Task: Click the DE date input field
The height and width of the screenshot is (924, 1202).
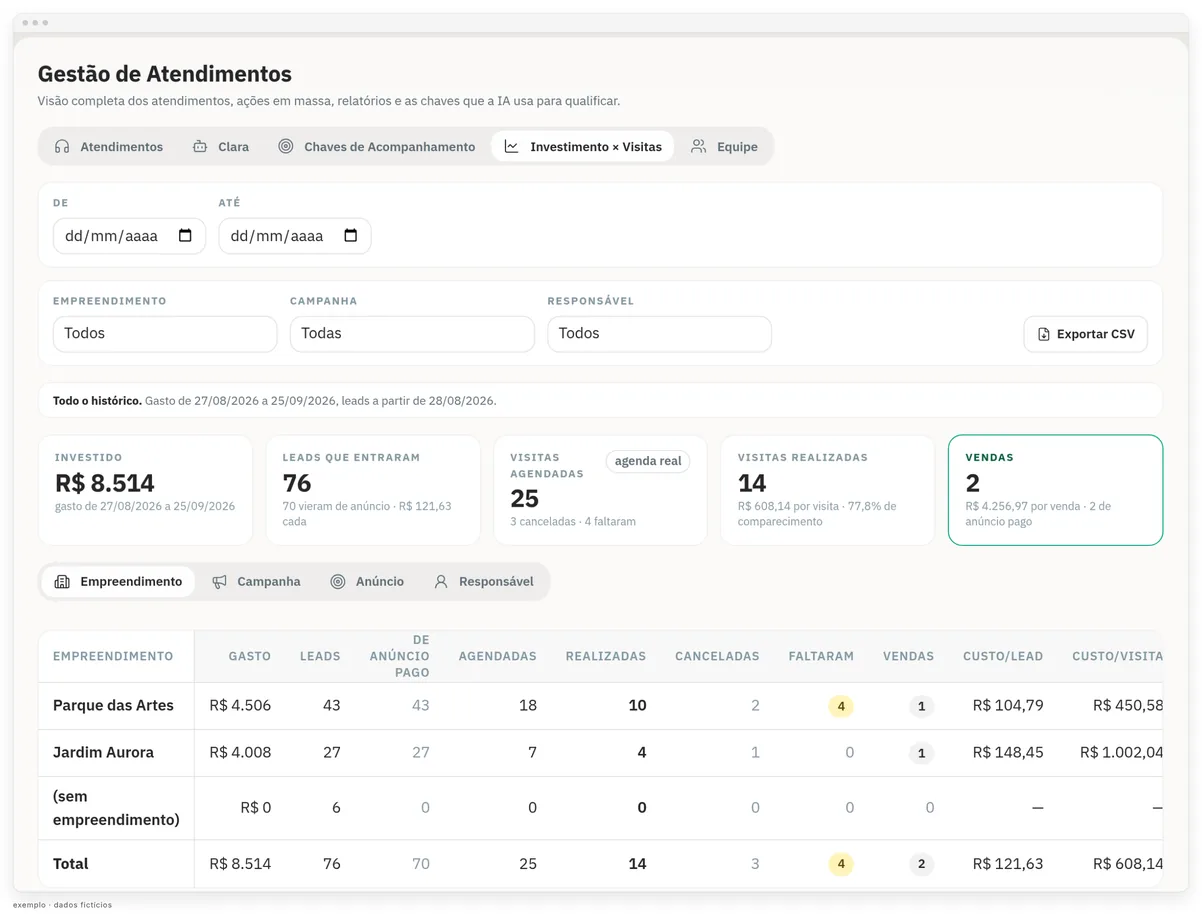Action: 129,236
